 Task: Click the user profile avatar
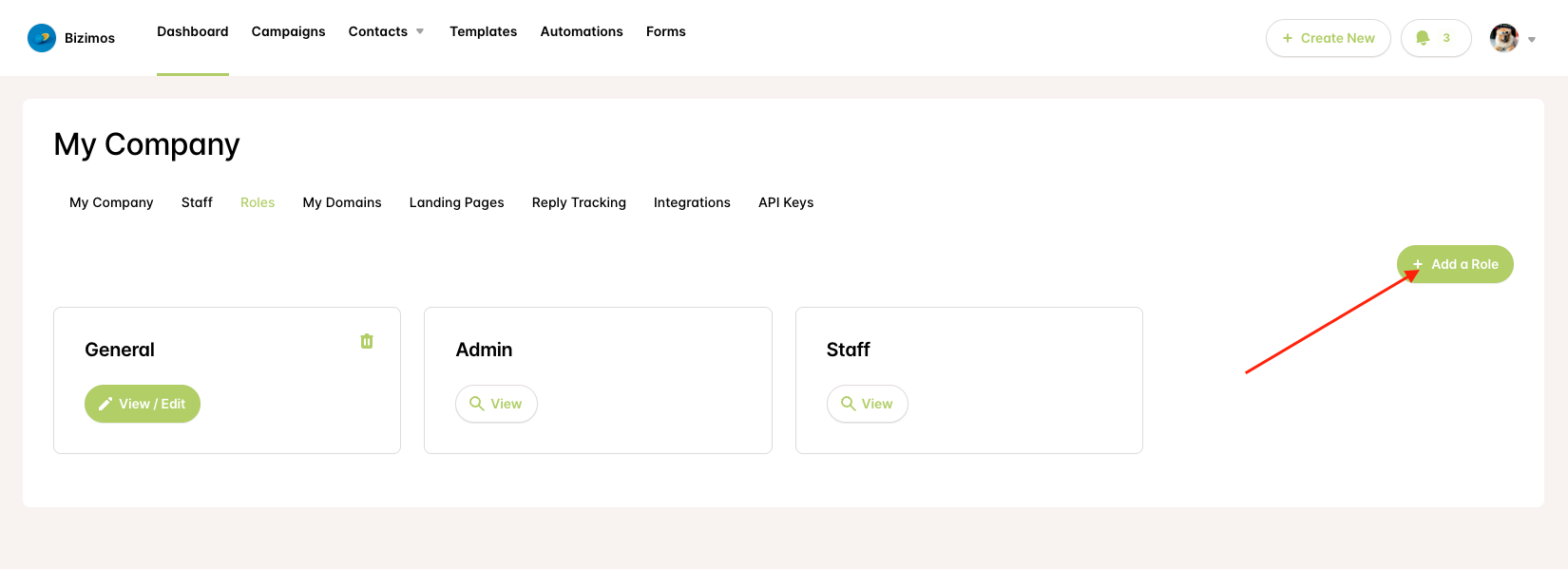(1504, 38)
